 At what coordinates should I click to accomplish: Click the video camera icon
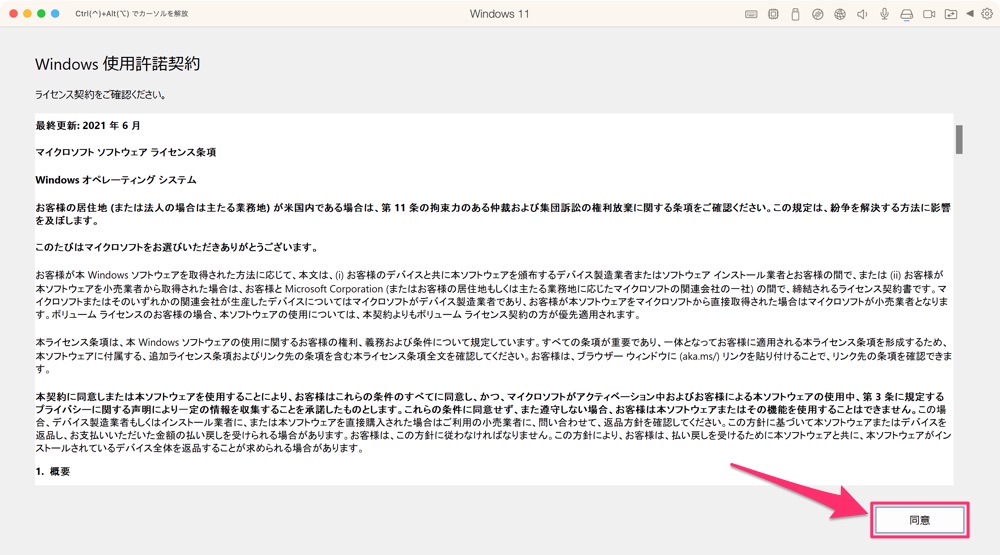click(x=929, y=14)
